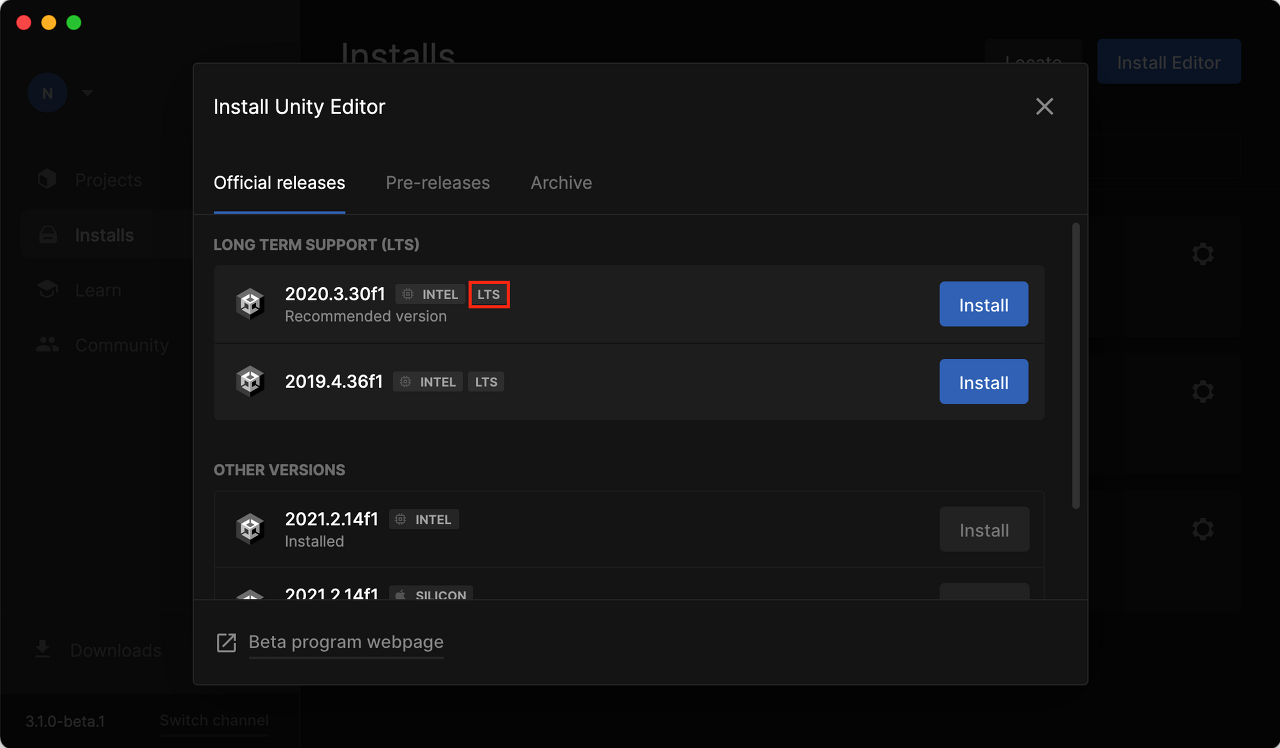Open the Pre-releases tab
This screenshot has height=748, width=1280.
tap(438, 183)
